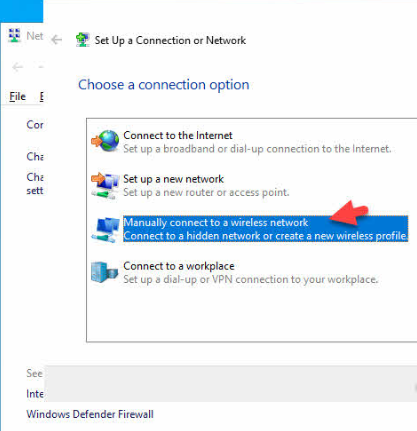The height and width of the screenshot is (431, 417).
Task: Click the Cor... link in the left pane
Action: pos(35,125)
